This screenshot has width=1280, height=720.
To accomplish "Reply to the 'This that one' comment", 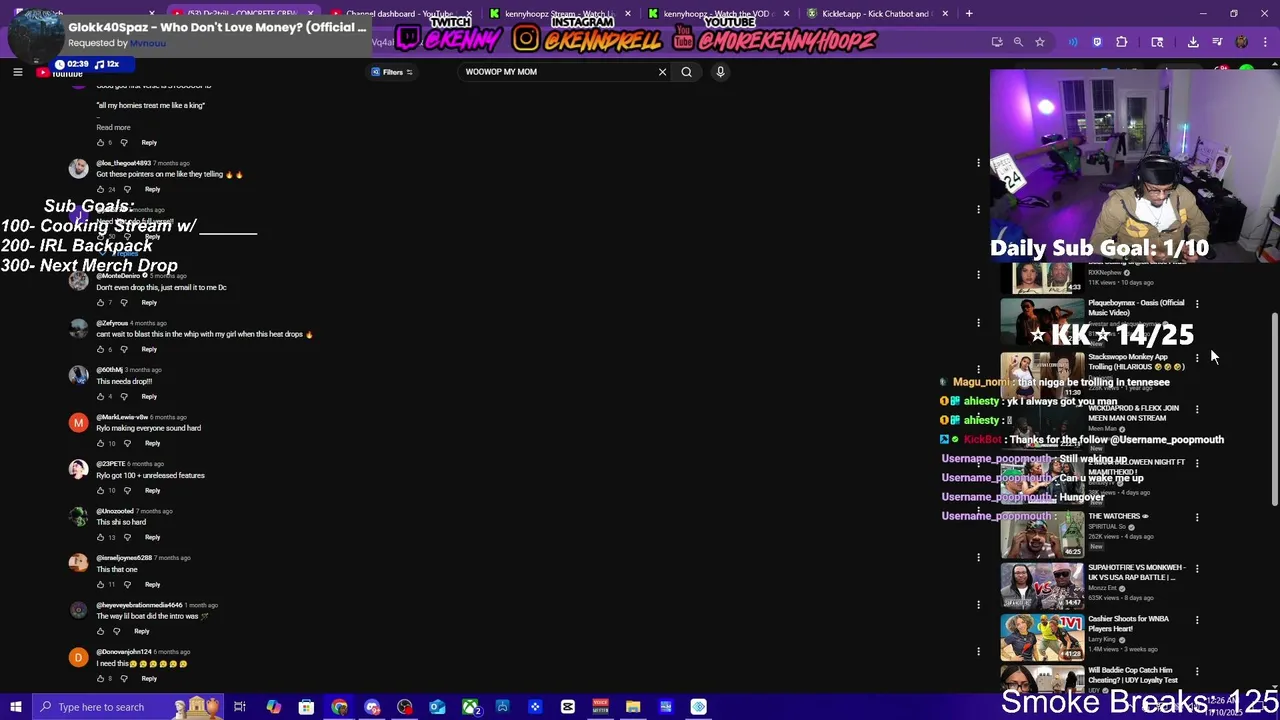I will (x=152, y=584).
